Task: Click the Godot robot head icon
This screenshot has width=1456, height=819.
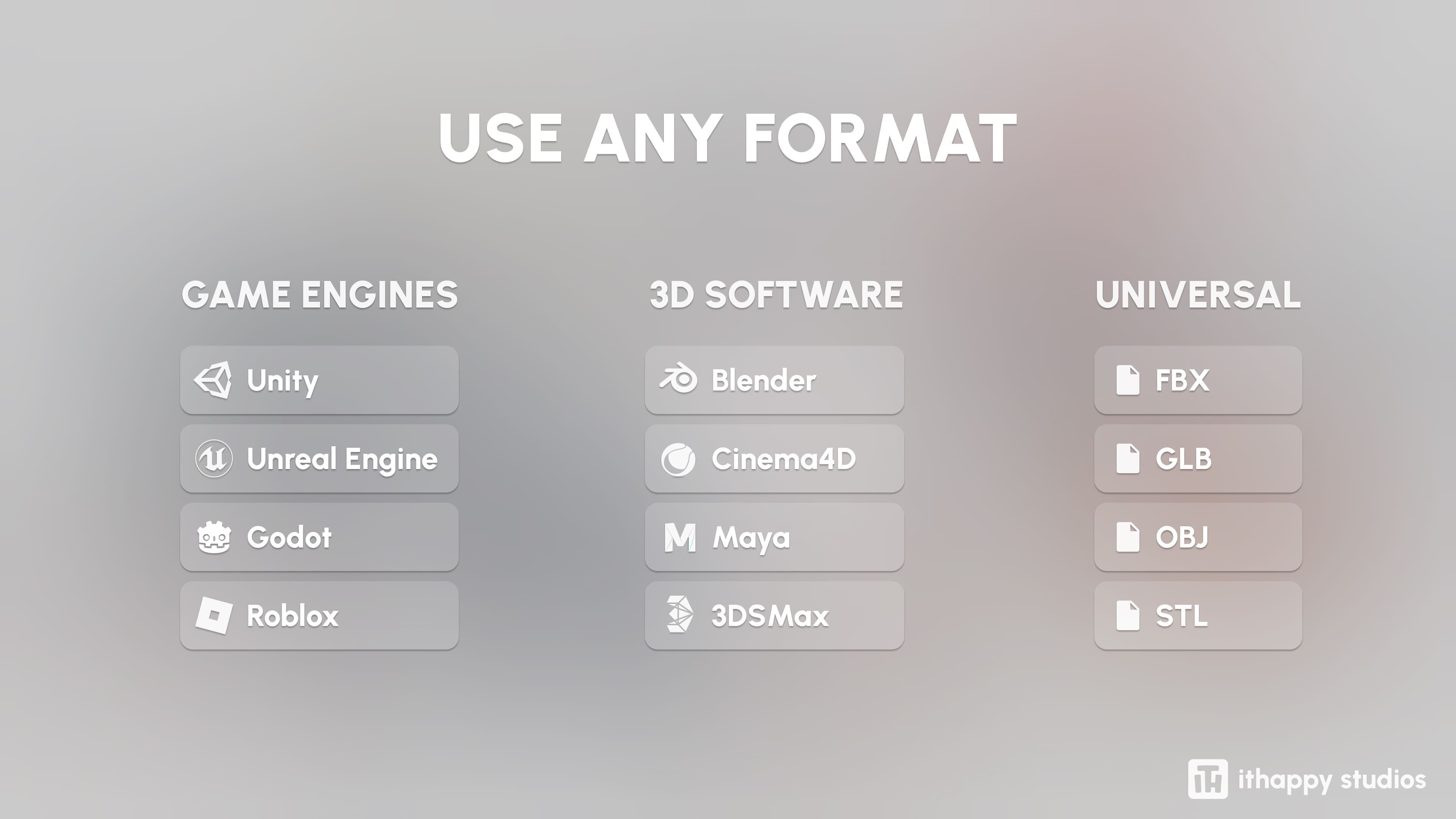Action: coord(213,537)
